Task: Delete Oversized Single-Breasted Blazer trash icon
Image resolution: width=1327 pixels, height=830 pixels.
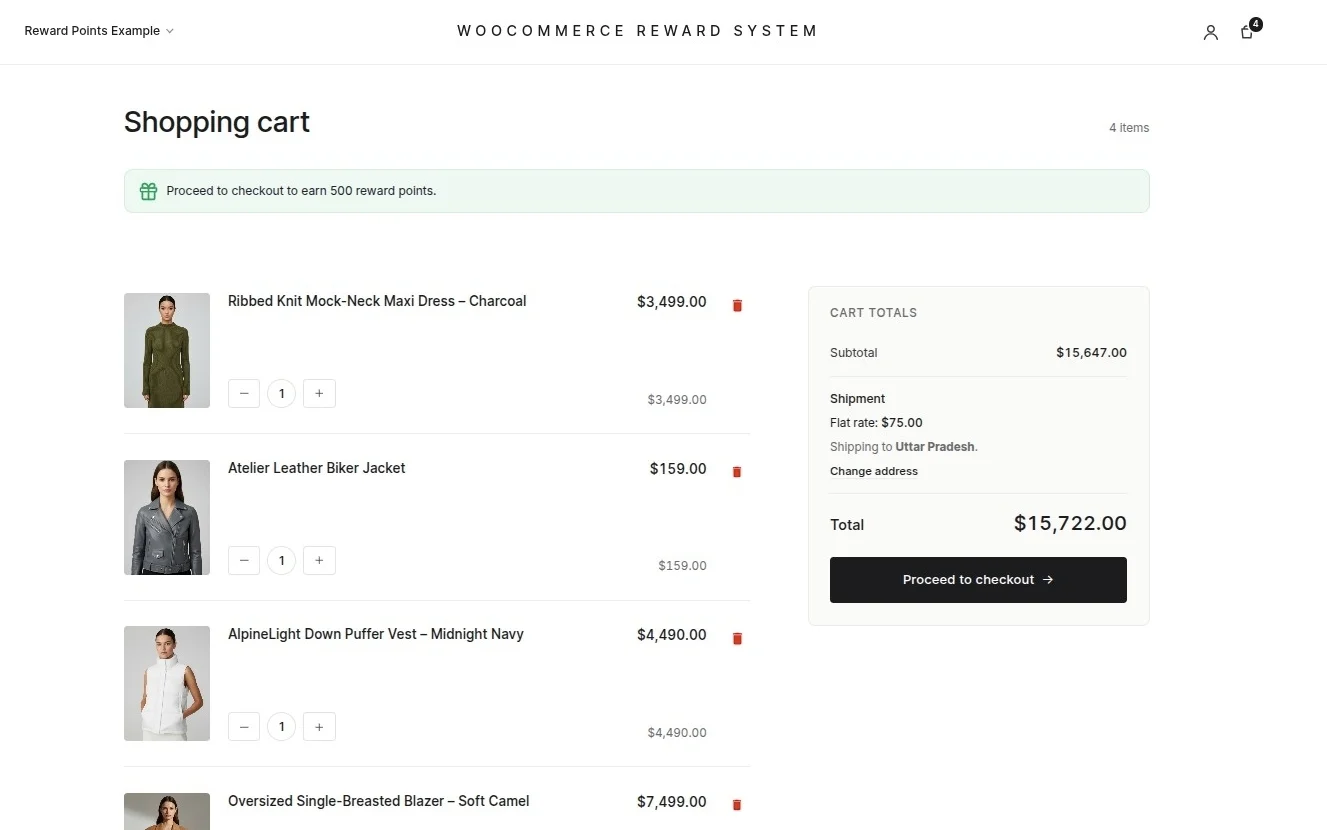Action: 737,804
